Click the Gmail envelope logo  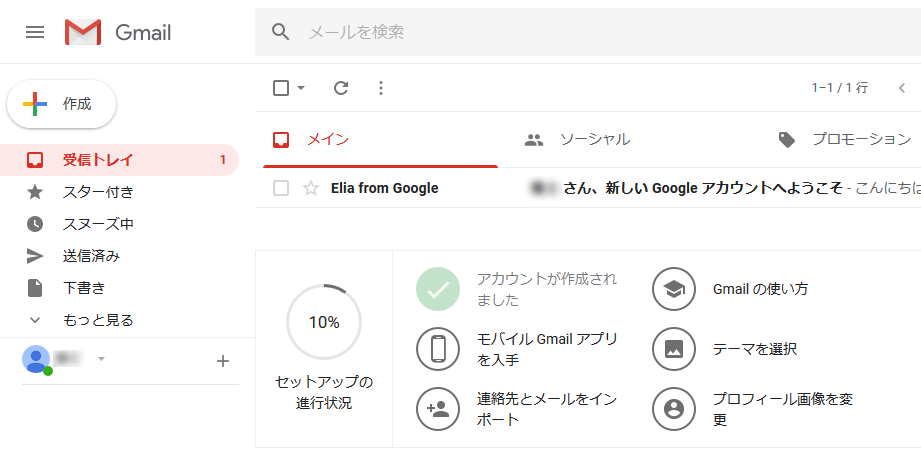83,32
